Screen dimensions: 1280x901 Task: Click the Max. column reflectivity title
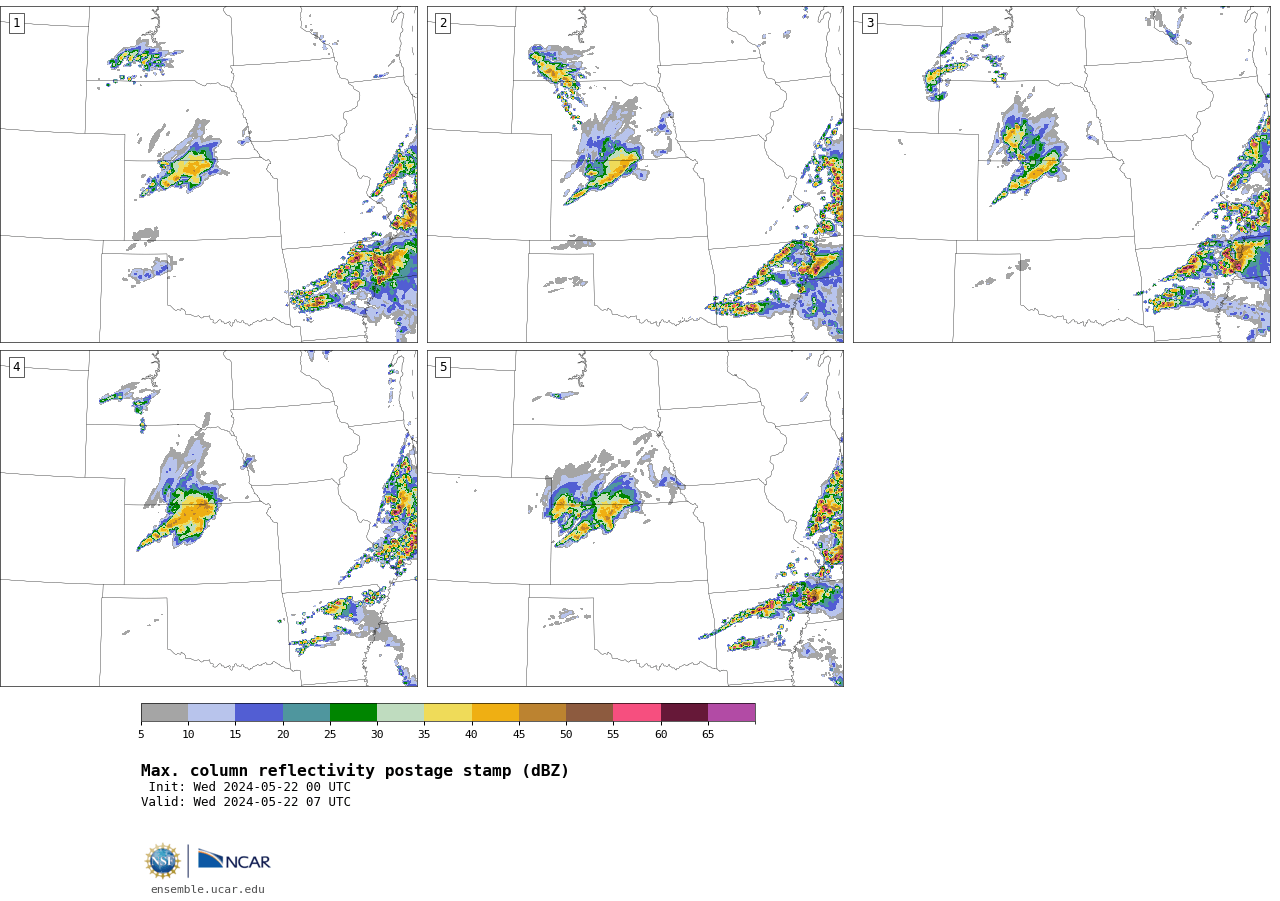point(355,771)
